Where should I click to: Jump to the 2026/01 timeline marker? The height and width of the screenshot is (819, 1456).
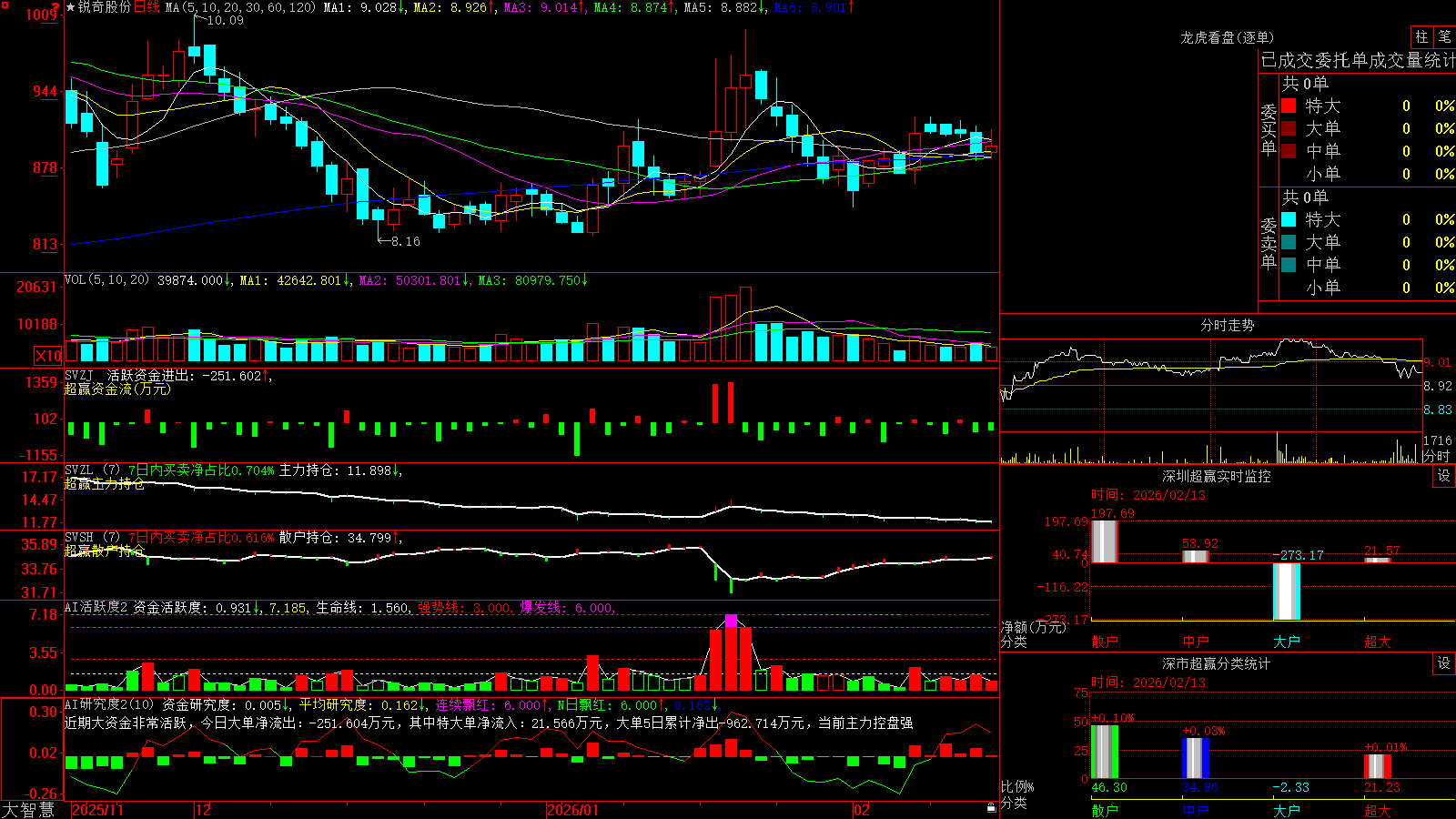(573, 810)
